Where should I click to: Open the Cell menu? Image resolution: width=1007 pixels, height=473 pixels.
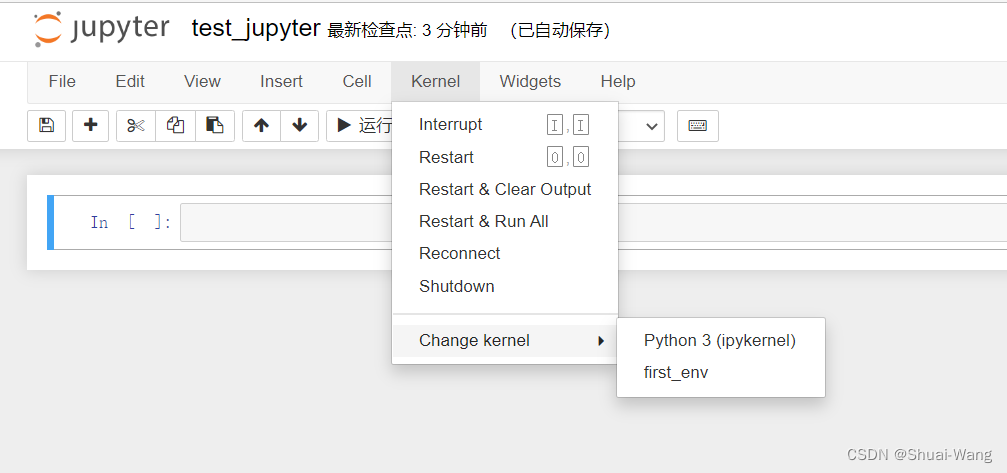pyautogui.click(x=357, y=82)
